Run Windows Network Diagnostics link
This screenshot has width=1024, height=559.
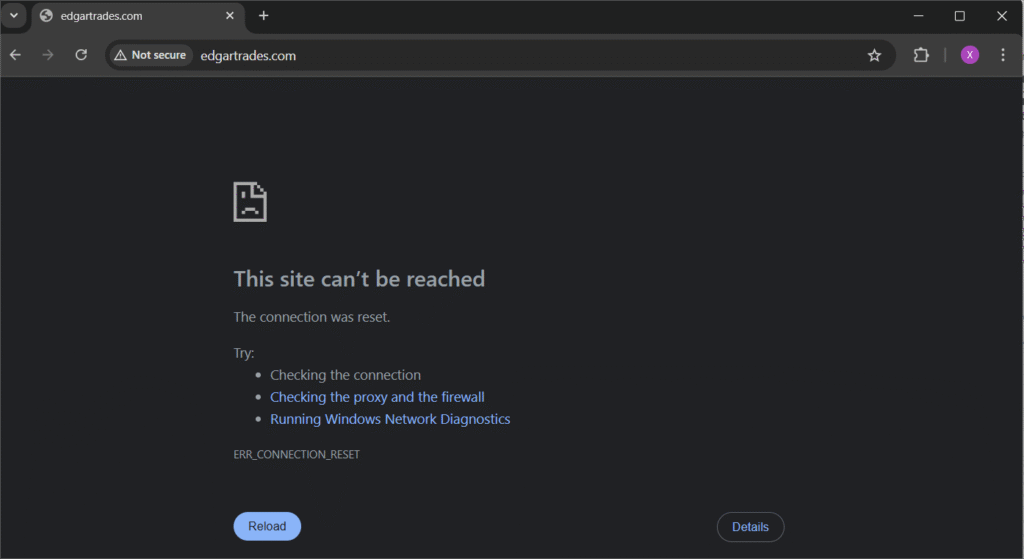click(x=390, y=419)
